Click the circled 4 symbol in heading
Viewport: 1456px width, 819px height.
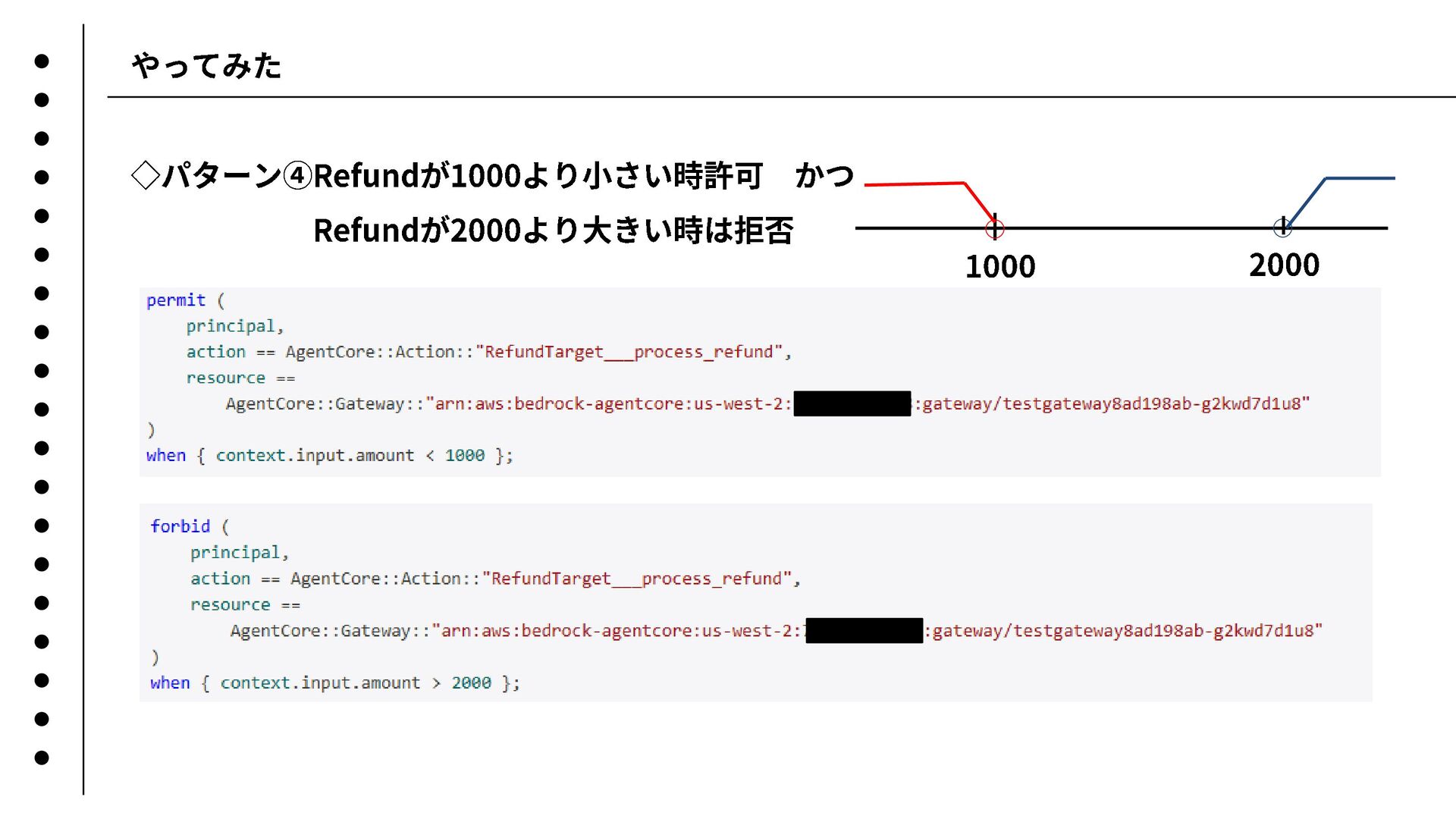[x=297, y=176]
